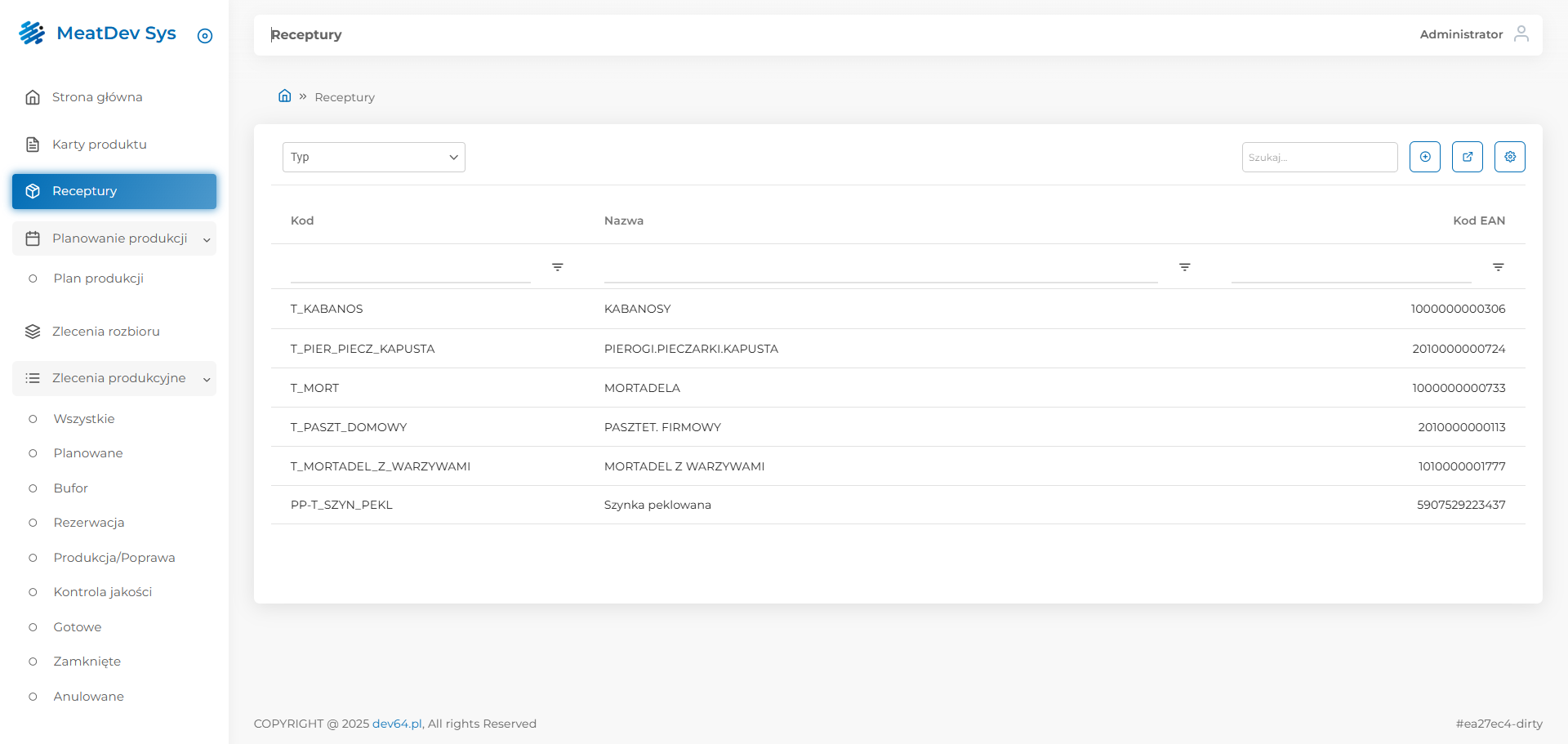Viewport: 1568px width, 744px height.
Task: Click the Administrator user profile icon
Action: pos(1521,33)
